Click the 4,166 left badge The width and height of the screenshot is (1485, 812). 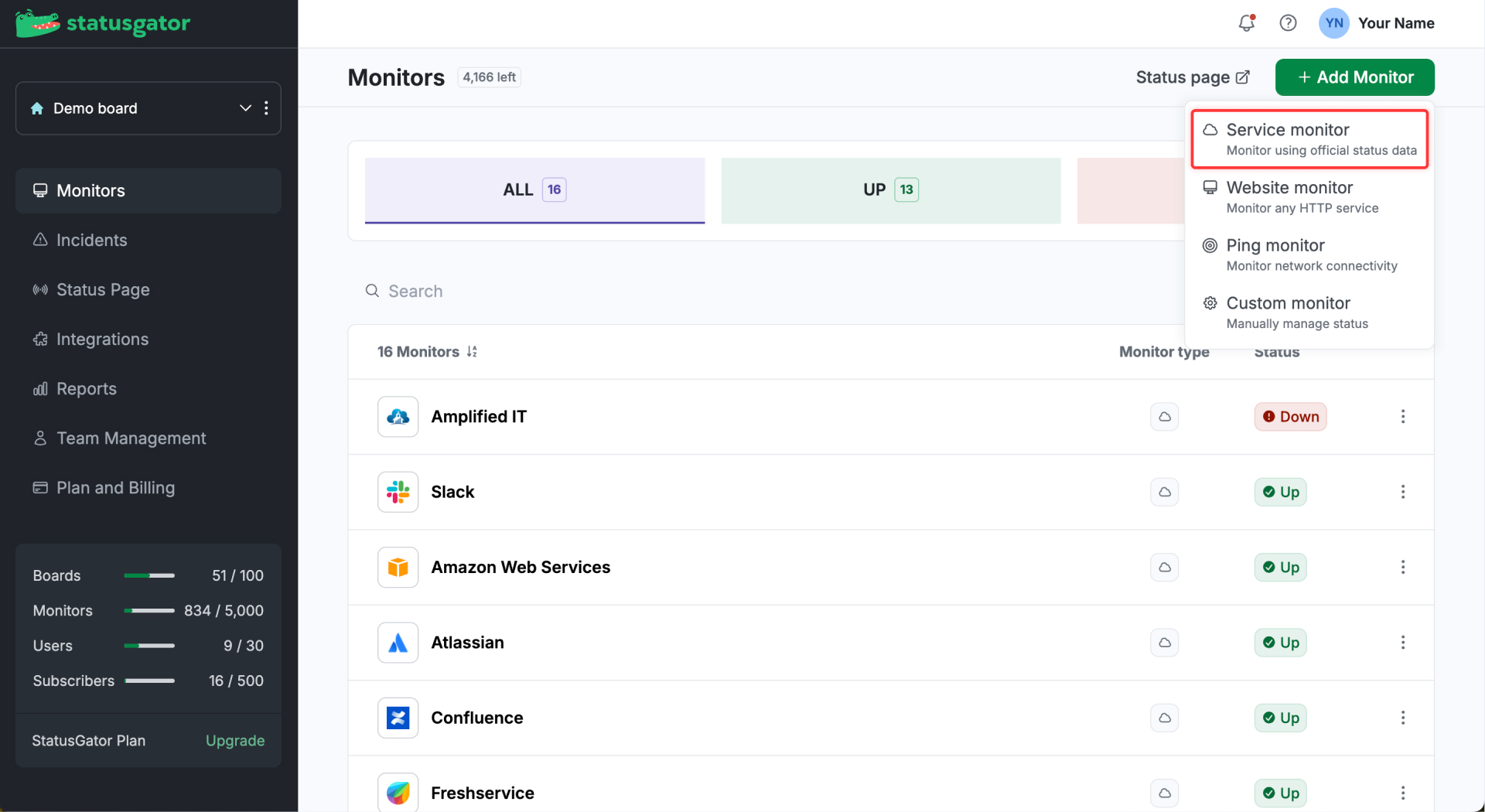click(489, 77)
